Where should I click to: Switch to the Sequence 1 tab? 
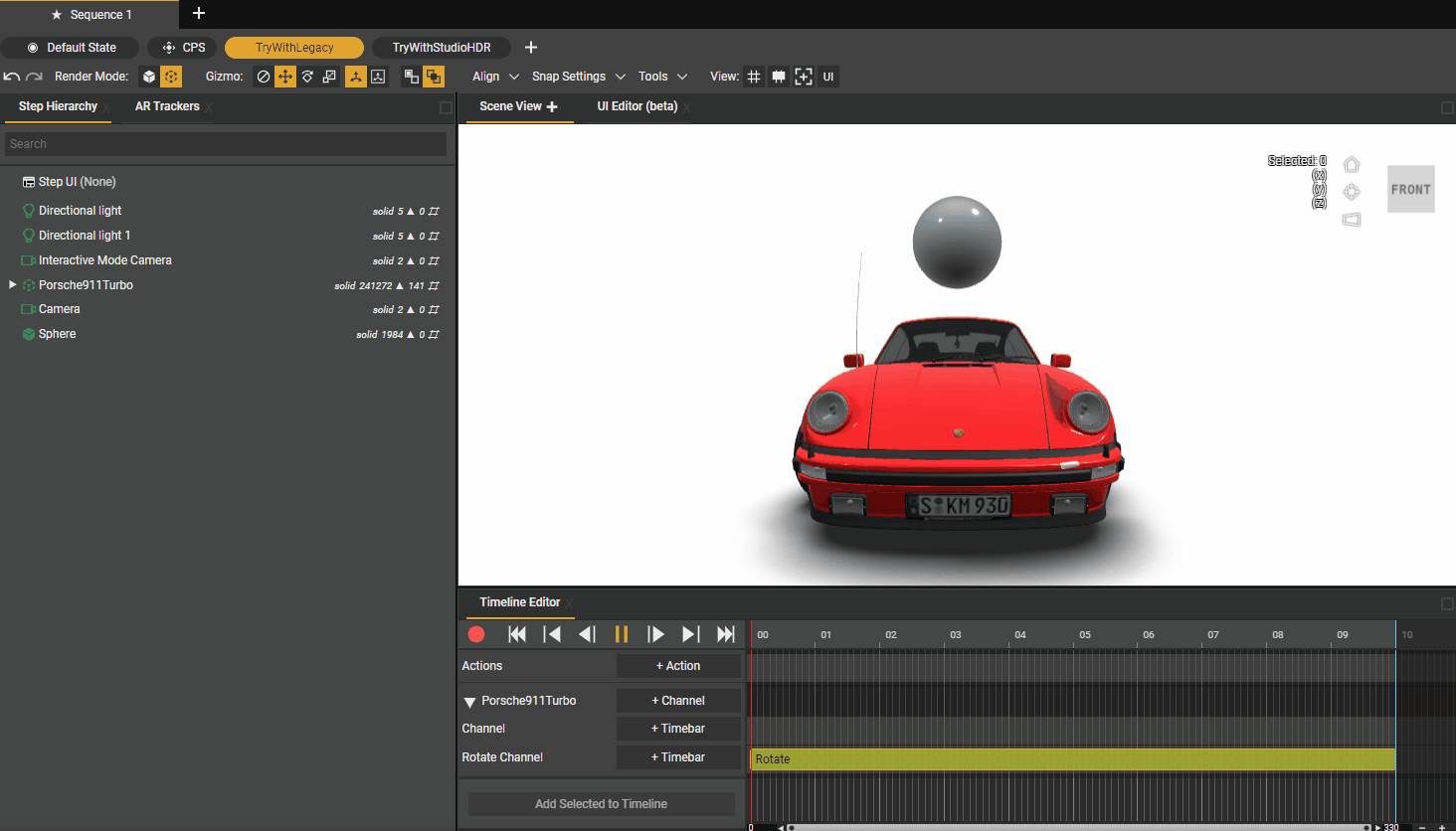(91, 15)
